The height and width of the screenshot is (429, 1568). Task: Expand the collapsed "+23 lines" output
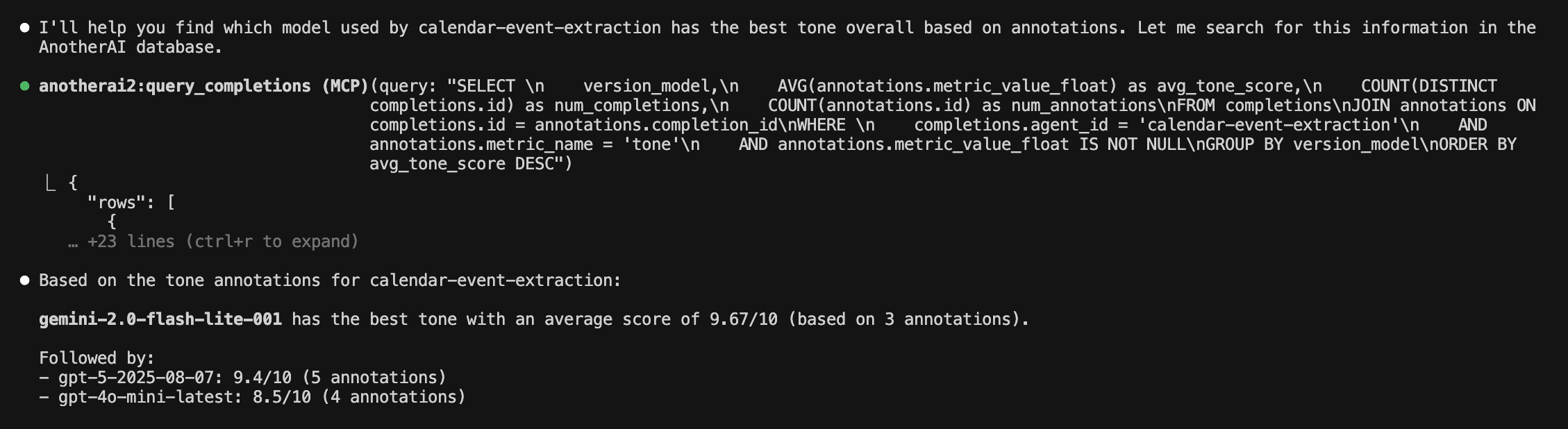click(222, 242)
